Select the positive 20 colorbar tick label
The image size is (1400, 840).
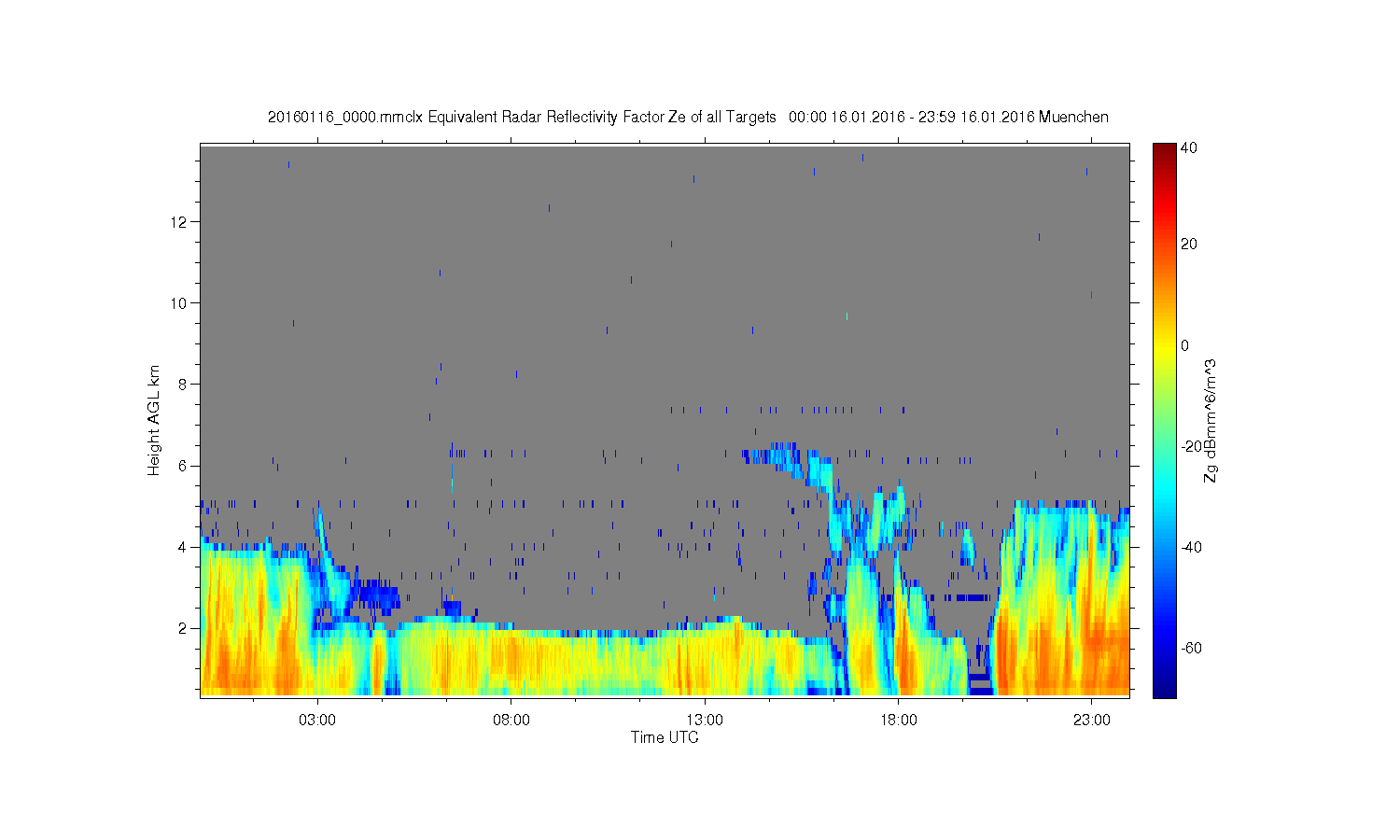point(1189,245)
